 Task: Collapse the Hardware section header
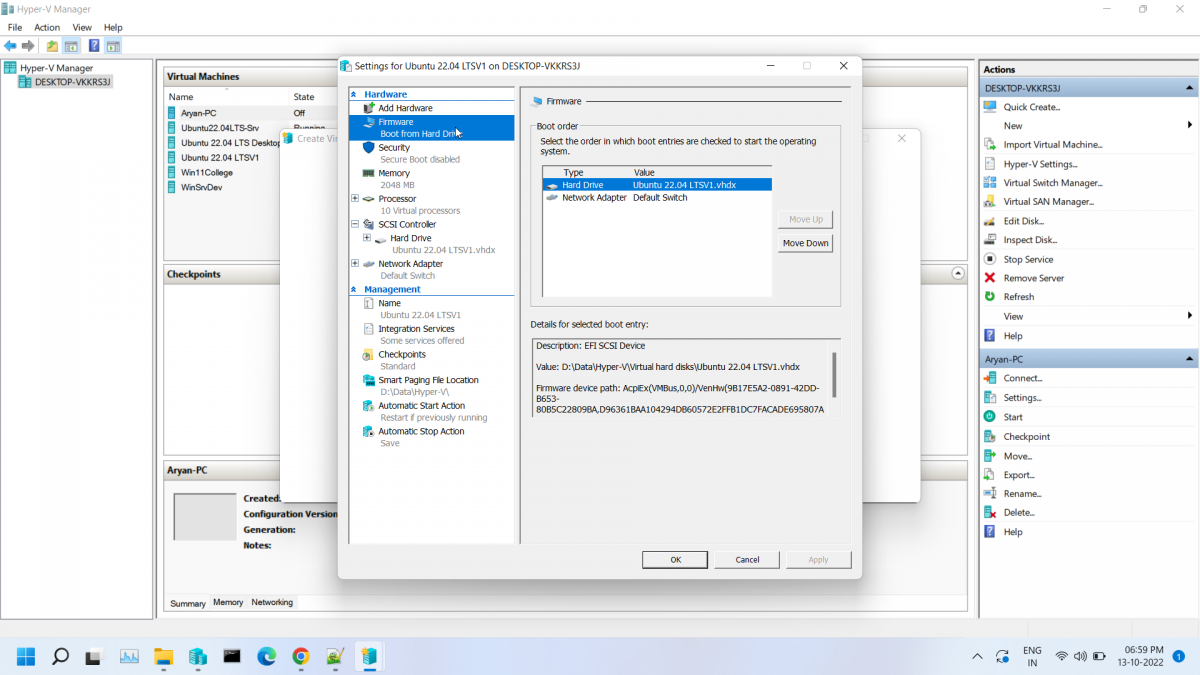(354, 94)
